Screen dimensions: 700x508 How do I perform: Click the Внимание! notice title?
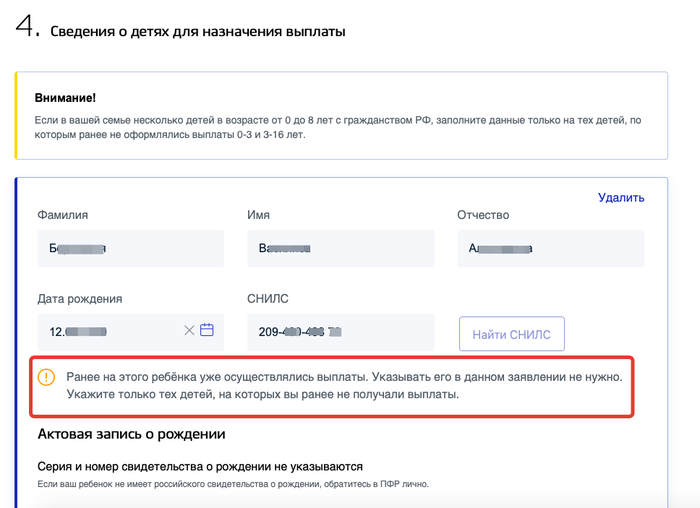65,98
